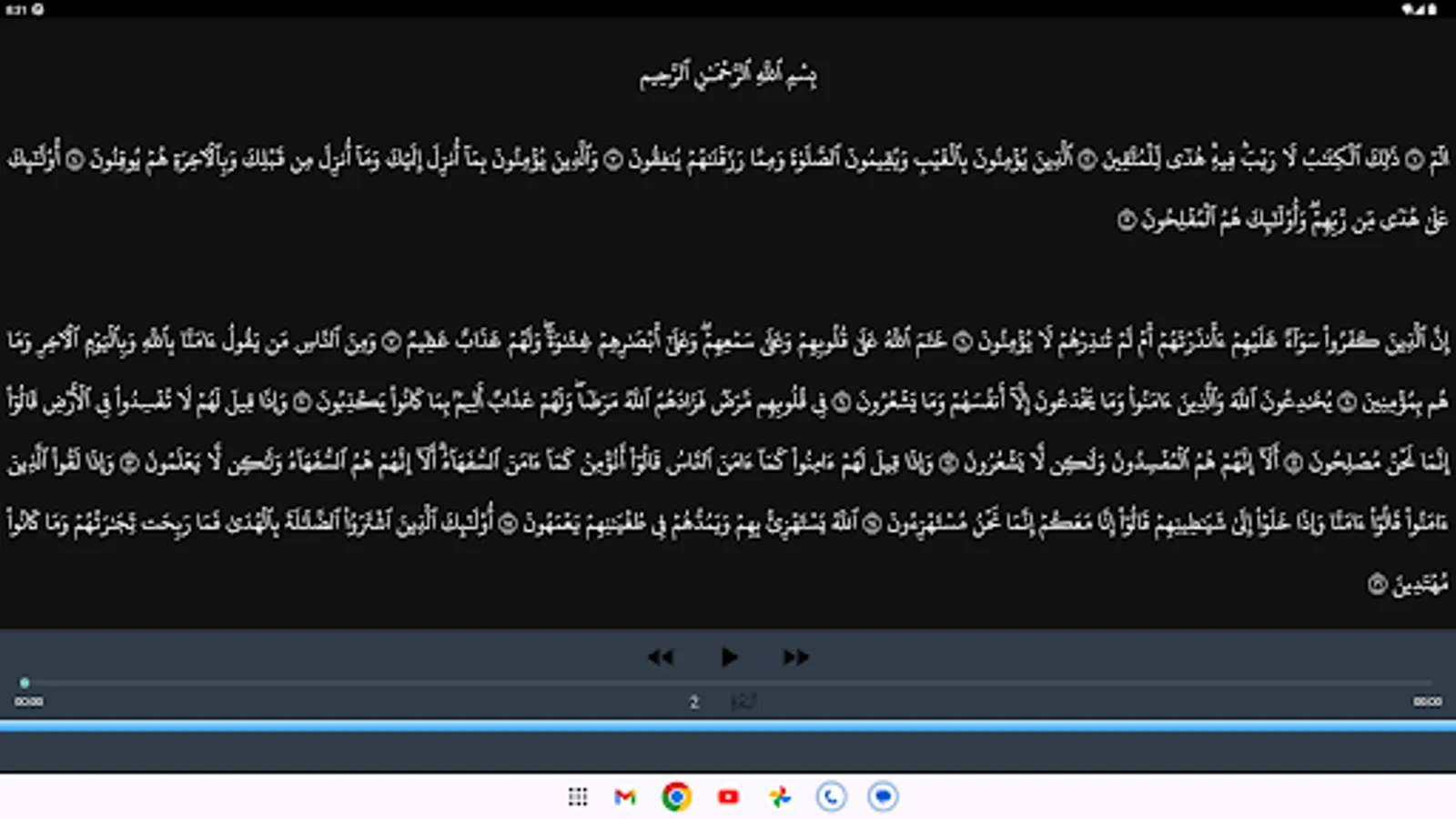Tap the Play button to start recitation

click(x=728, y=657)
